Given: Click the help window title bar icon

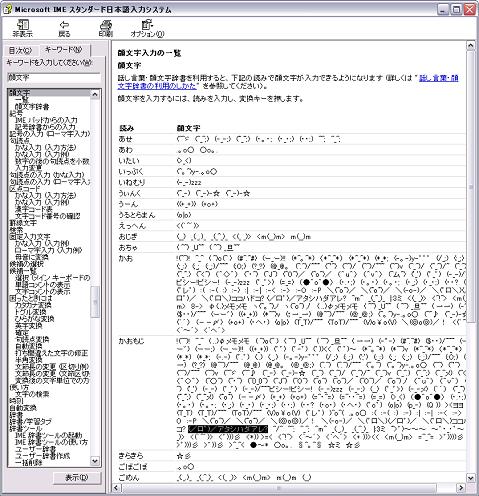Looking at the screenshot, I should (x=7, y=9).
